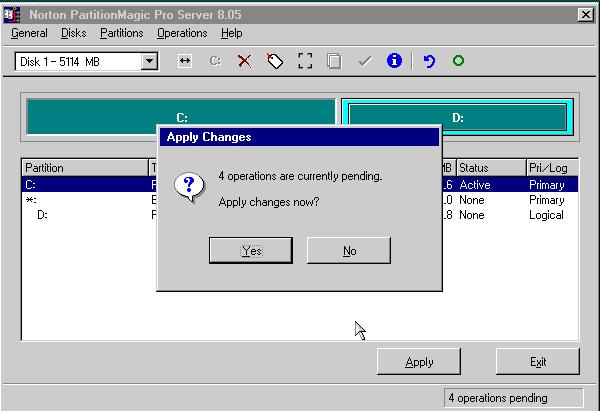Screen dimensions: 600x411
Task: Click the blue Undo arrow icon
Action: [429, 61]
